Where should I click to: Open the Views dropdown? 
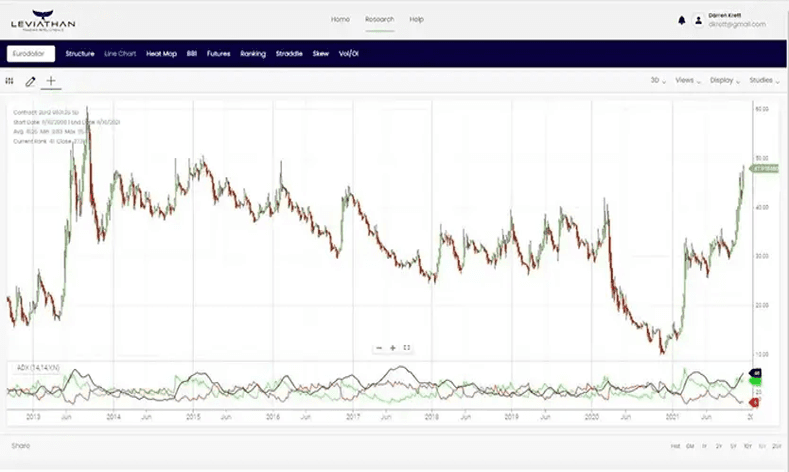pos(686,80)
